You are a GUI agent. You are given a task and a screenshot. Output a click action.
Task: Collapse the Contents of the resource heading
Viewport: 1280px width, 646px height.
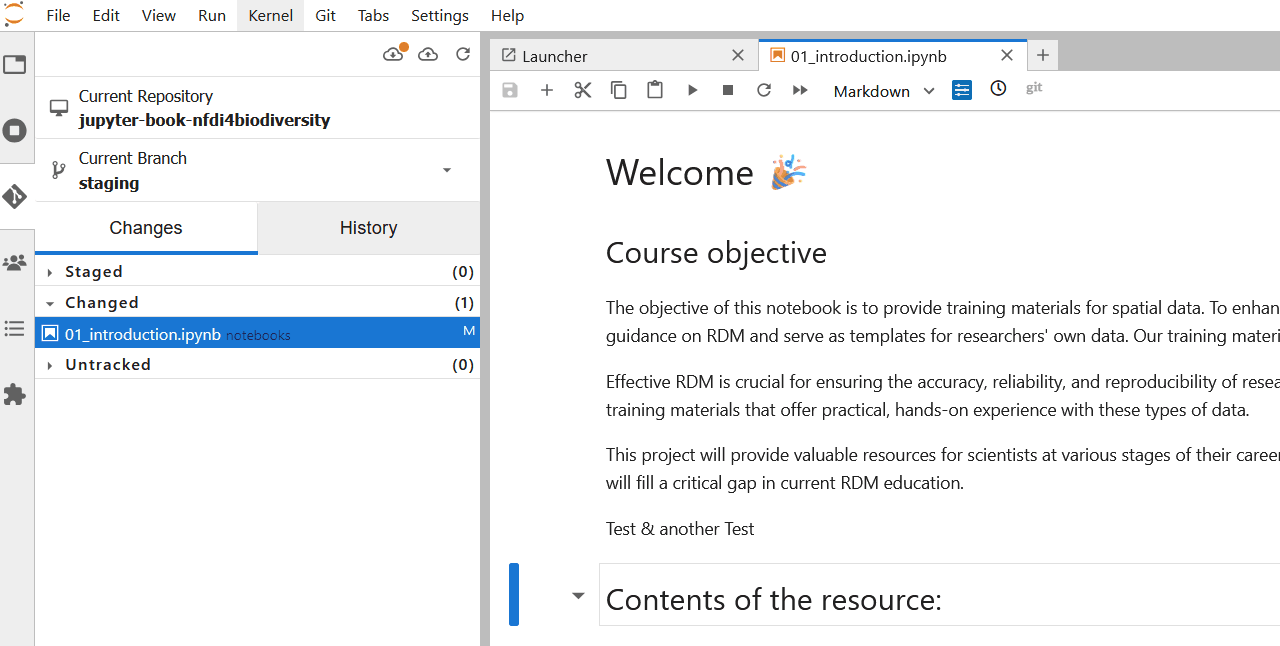(578, 596)
